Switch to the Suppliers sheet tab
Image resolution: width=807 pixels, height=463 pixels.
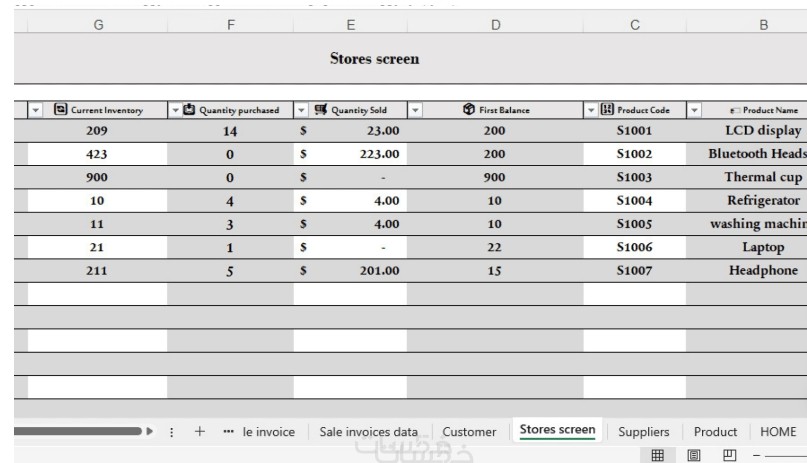(643, 432)
